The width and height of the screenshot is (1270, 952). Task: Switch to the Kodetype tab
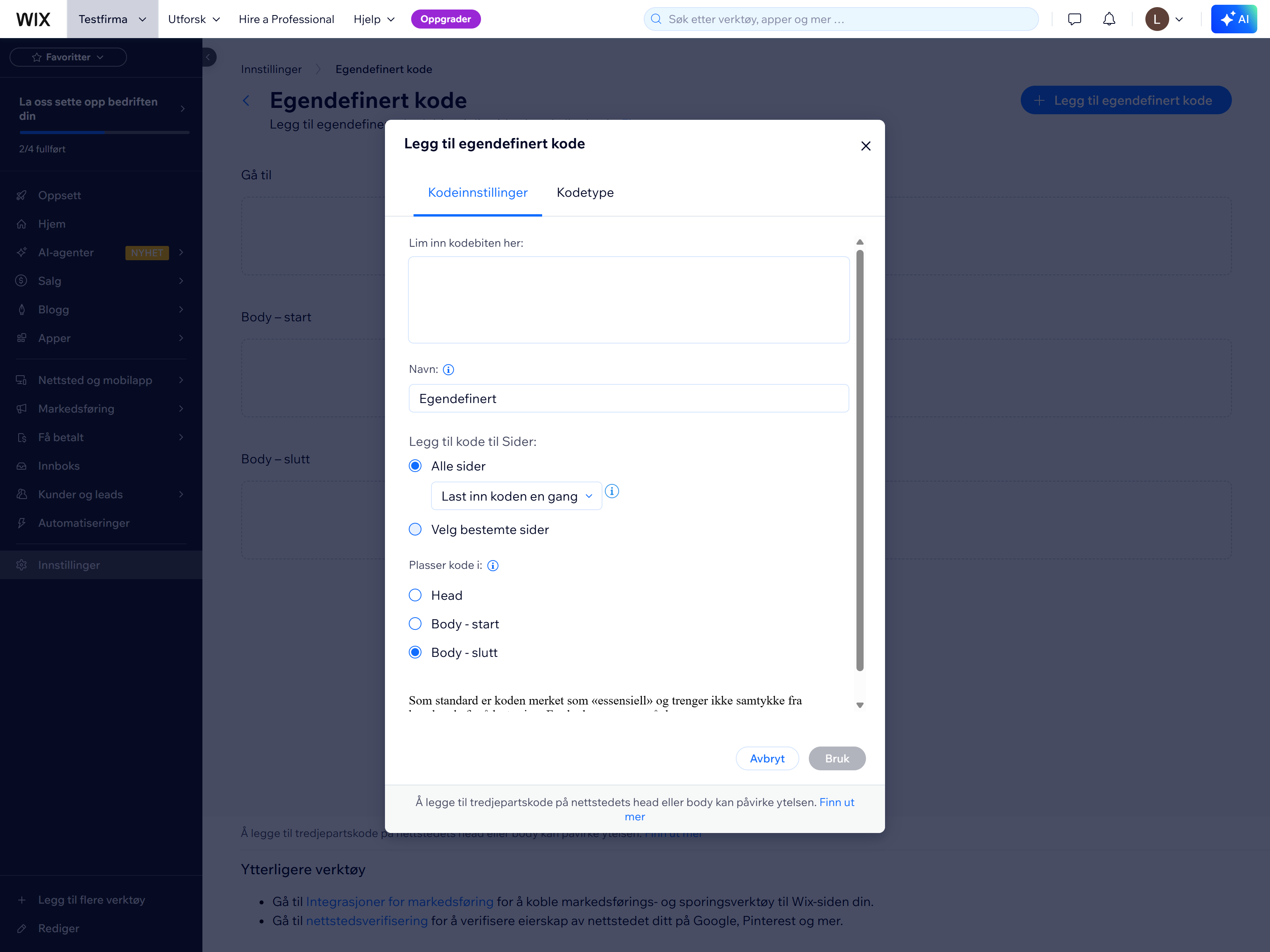(x=585, y=192)
